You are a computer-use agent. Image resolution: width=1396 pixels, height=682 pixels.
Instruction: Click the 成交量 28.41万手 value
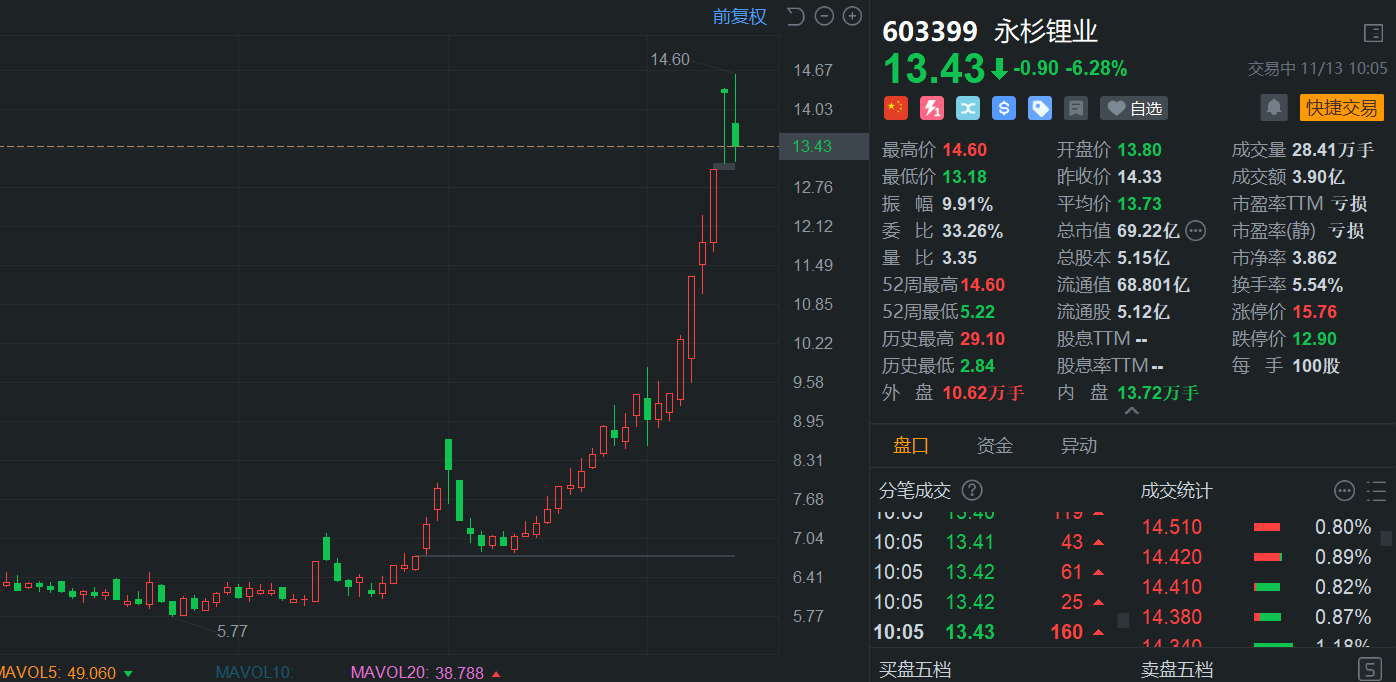(1333, 150)
